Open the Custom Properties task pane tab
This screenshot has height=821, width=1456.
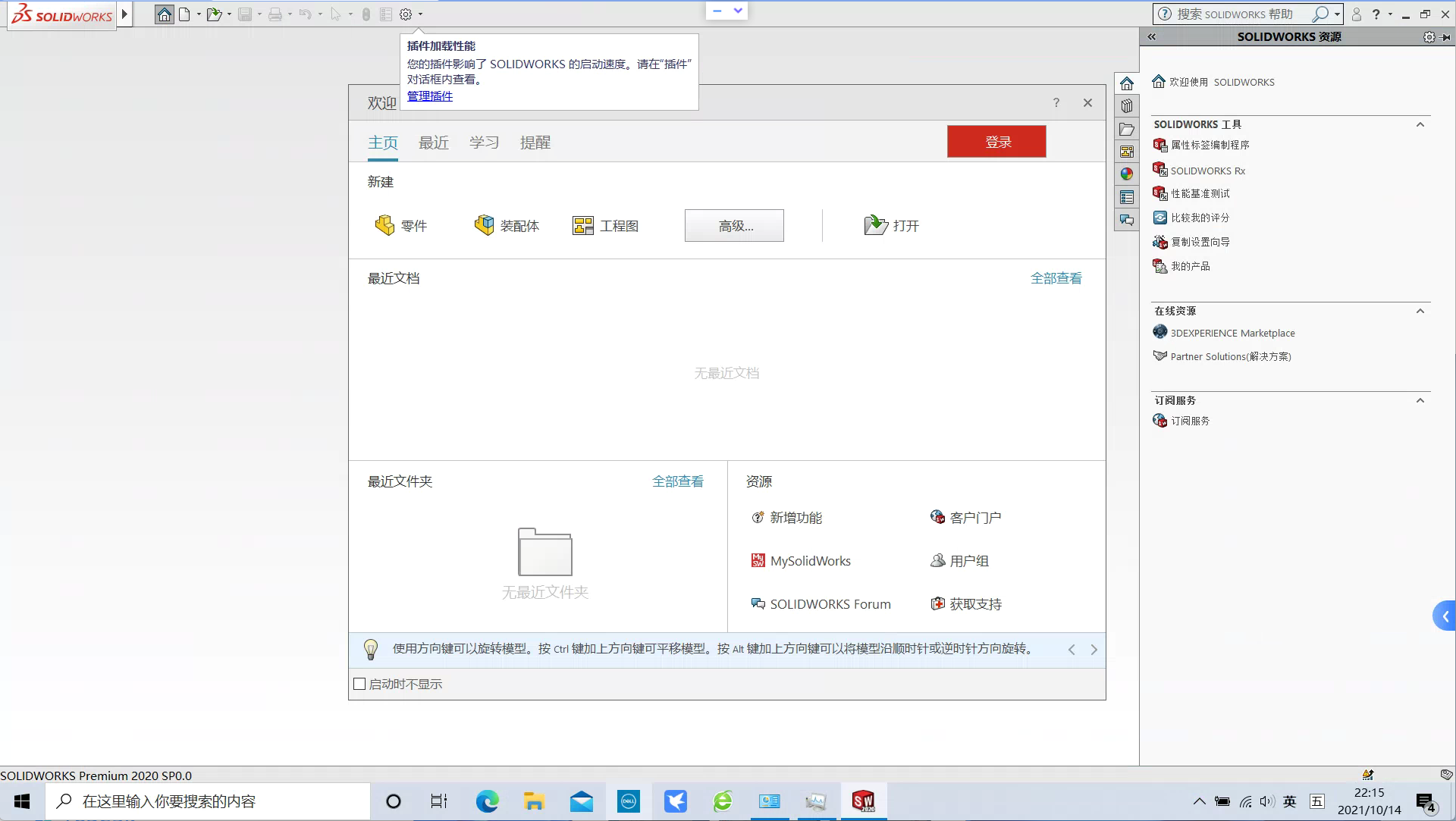(1127, 197)
